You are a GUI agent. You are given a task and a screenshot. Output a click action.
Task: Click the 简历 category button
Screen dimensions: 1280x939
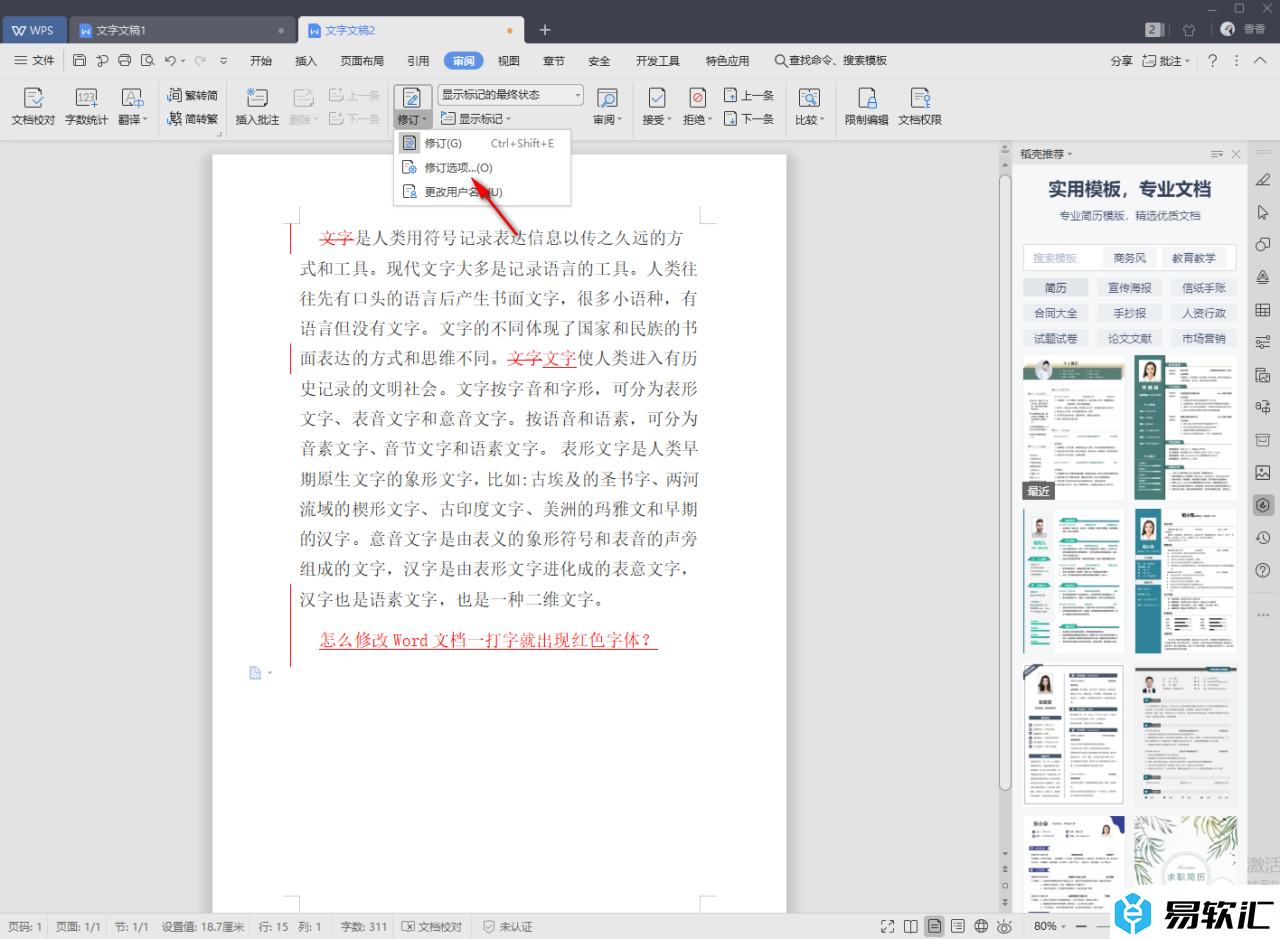1055,287
